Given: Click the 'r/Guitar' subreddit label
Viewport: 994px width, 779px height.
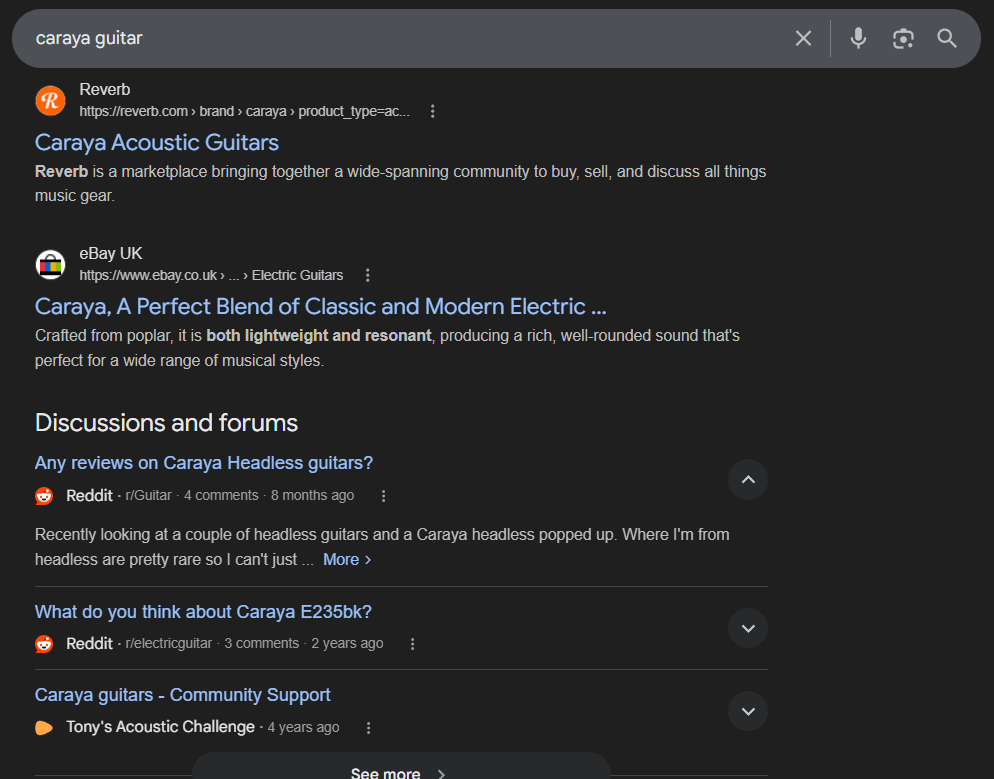Looking at the screenshot, I should tap(148, 496).
